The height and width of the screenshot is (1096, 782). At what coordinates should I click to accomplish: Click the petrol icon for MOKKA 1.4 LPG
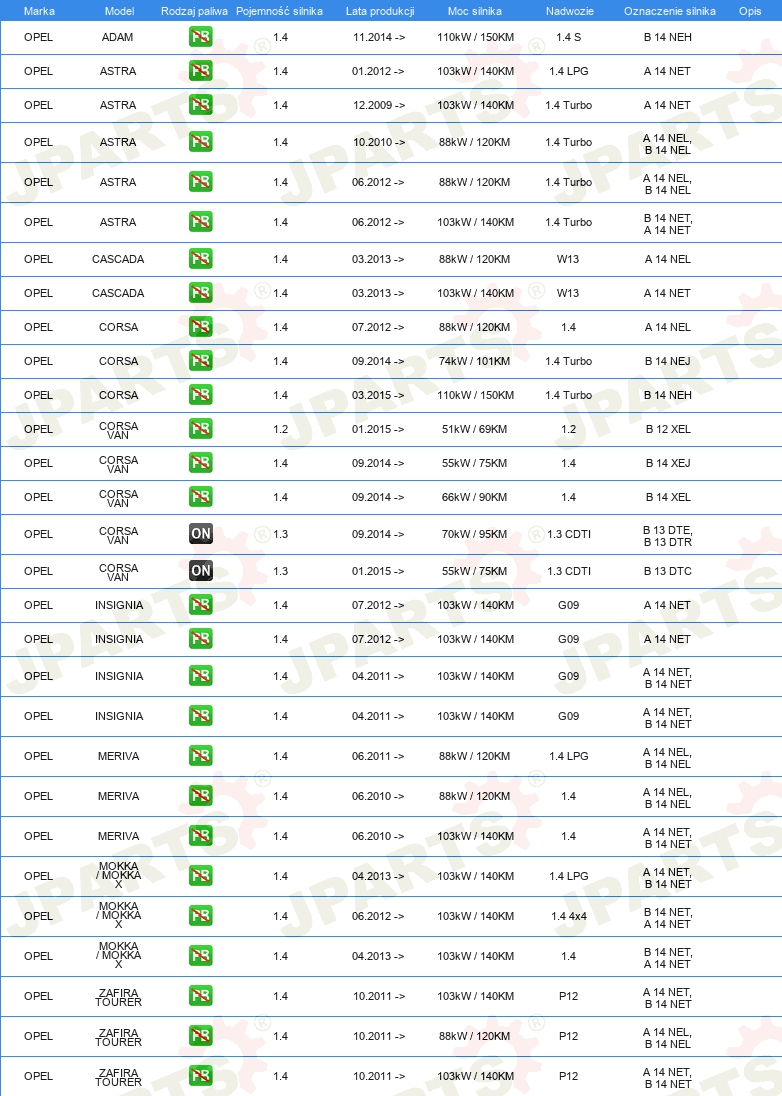(x=201, y=876)
